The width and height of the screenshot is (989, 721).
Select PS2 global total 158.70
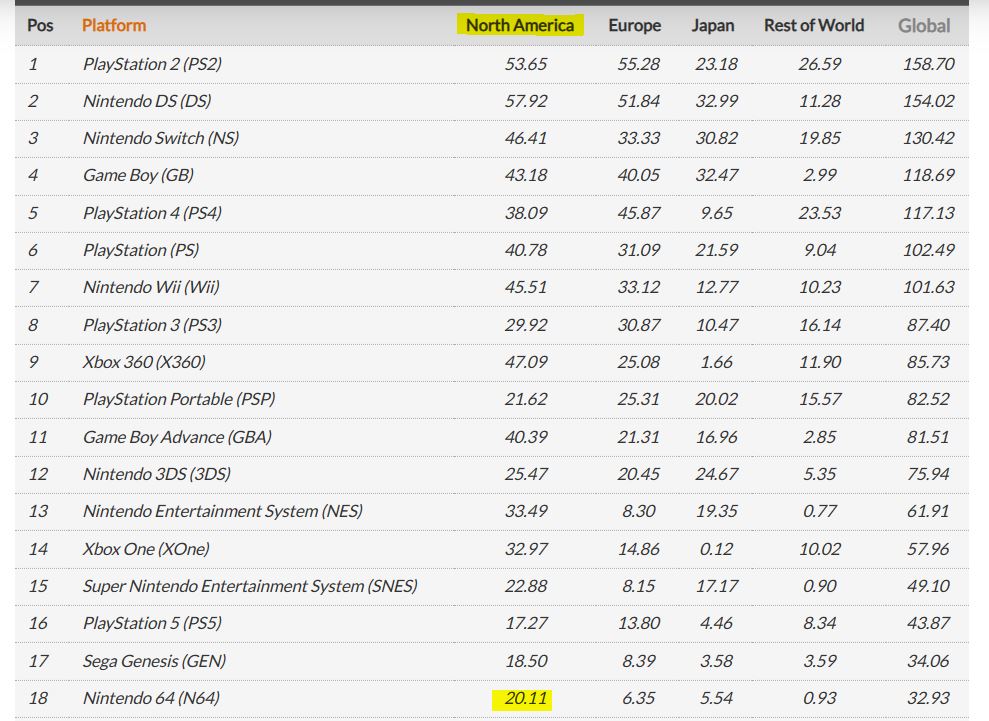coord(928,64)
